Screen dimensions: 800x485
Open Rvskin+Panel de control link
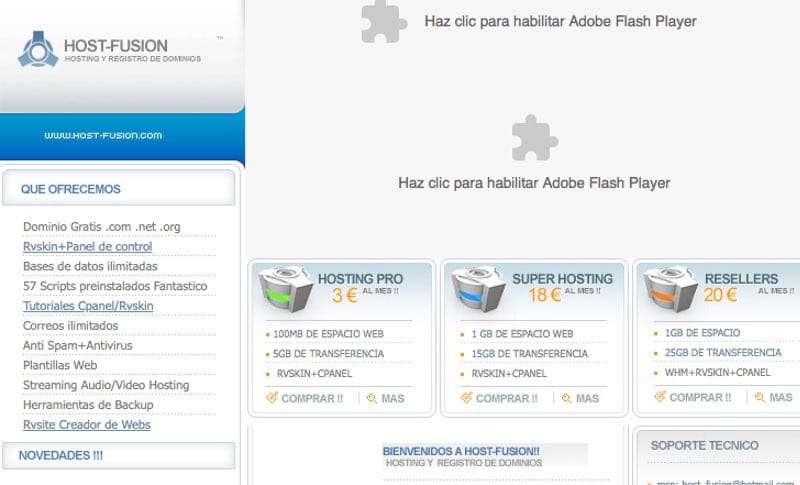[x=88, y=246]
